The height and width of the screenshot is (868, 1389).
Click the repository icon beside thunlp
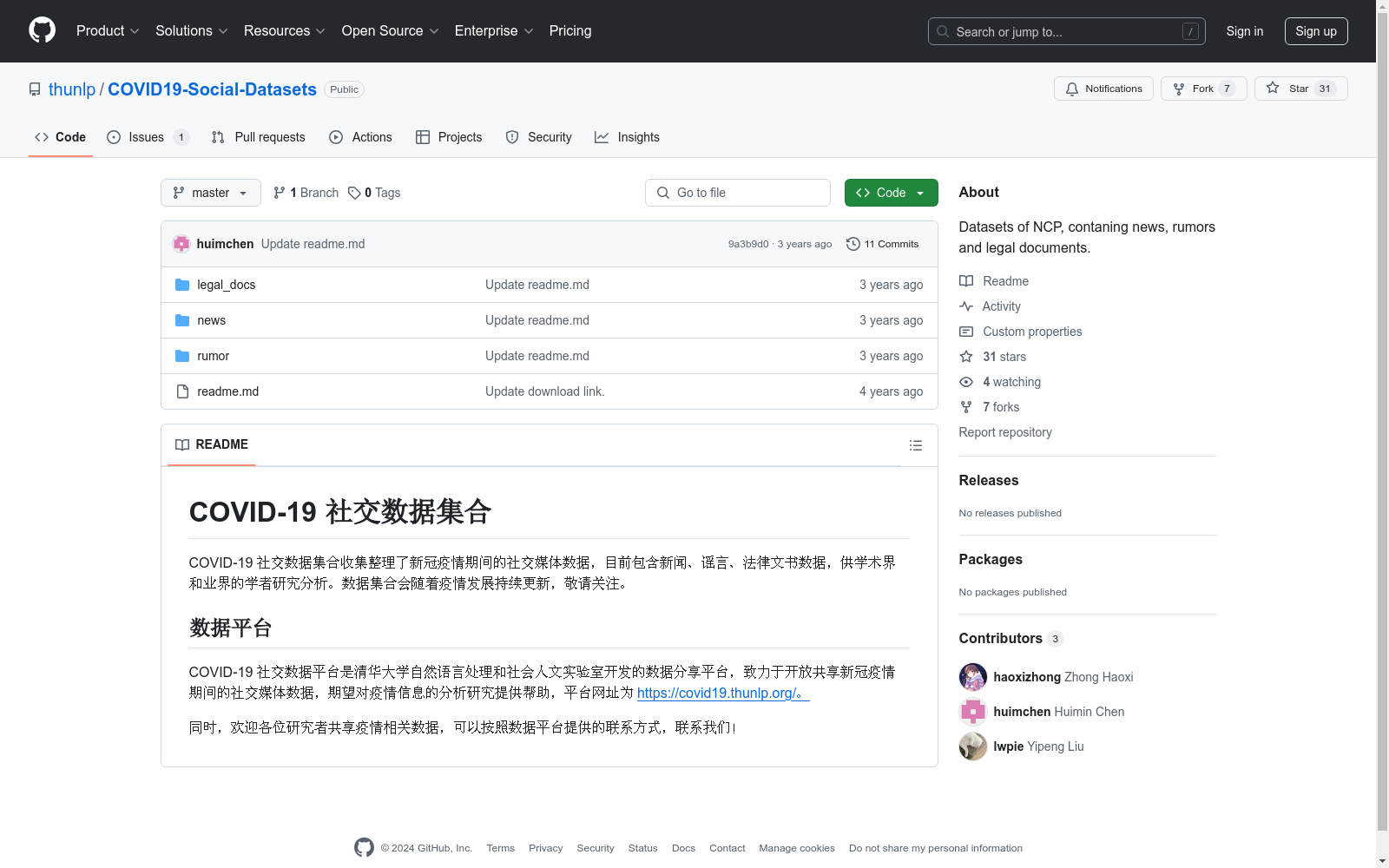tap(35, 89)
